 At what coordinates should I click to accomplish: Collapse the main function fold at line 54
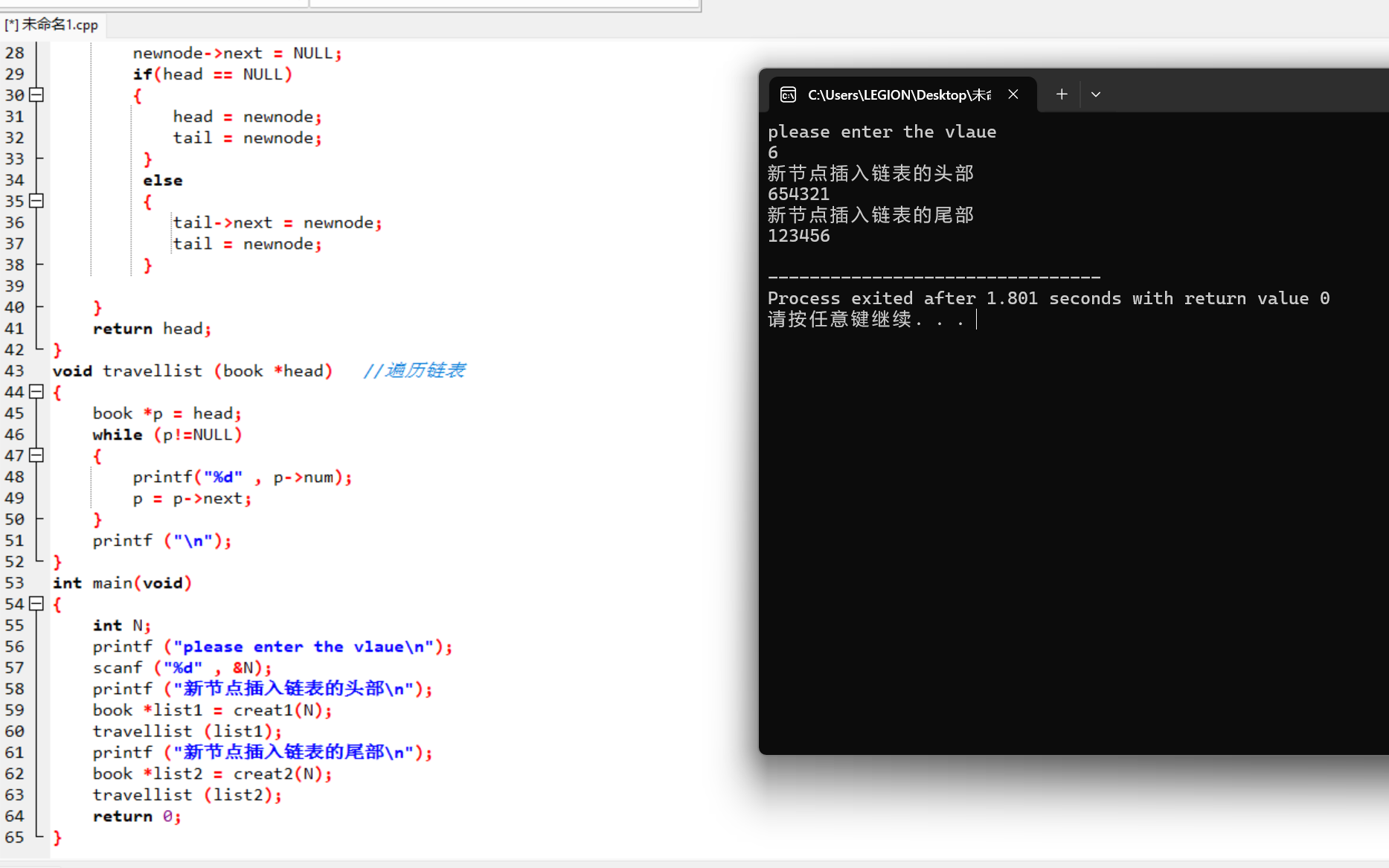36,604
